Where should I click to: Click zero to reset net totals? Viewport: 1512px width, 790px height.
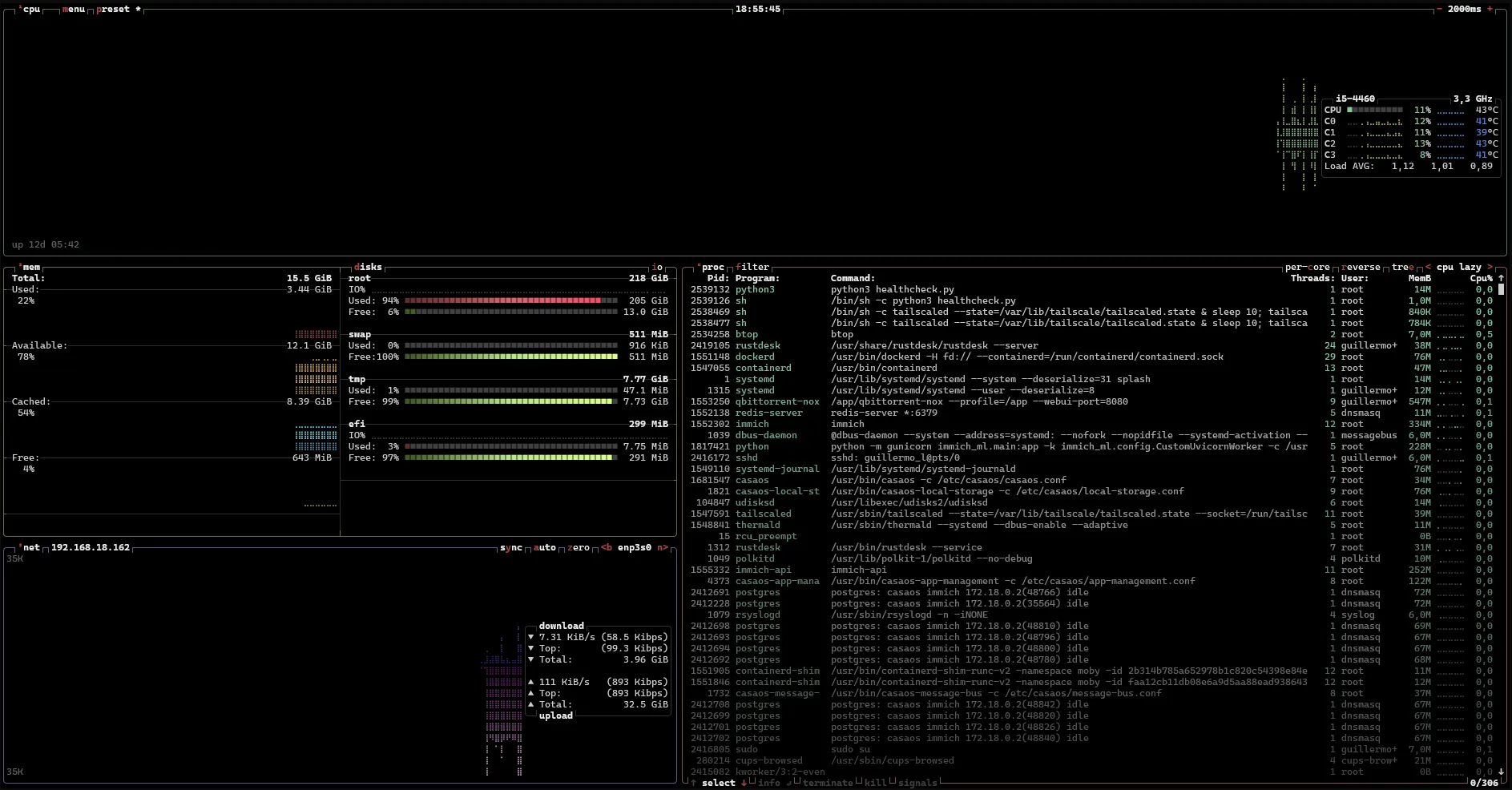pos(579,547)
